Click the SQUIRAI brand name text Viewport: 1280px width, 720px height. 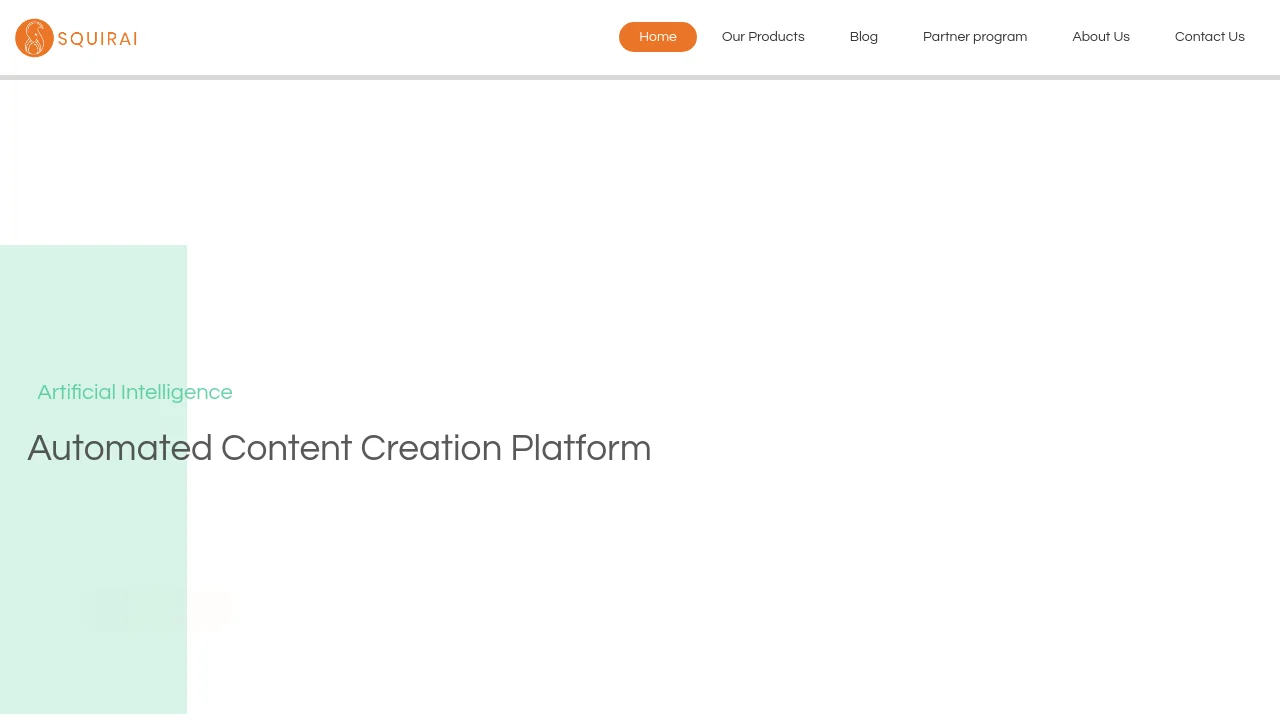point(97,39)
